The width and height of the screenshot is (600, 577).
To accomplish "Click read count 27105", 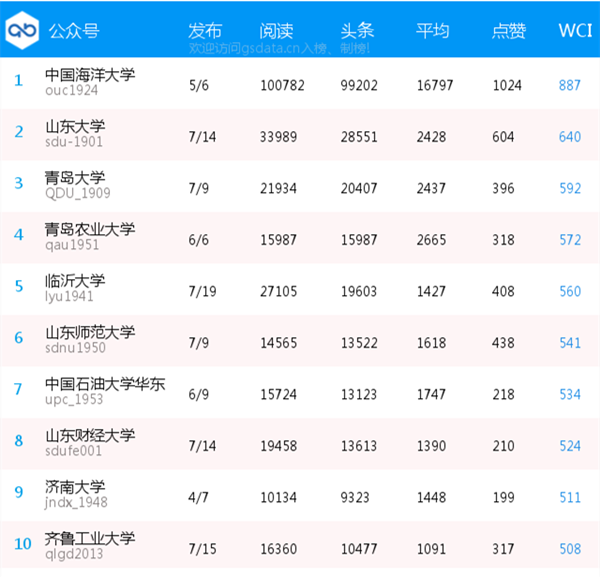I will 279,292.
